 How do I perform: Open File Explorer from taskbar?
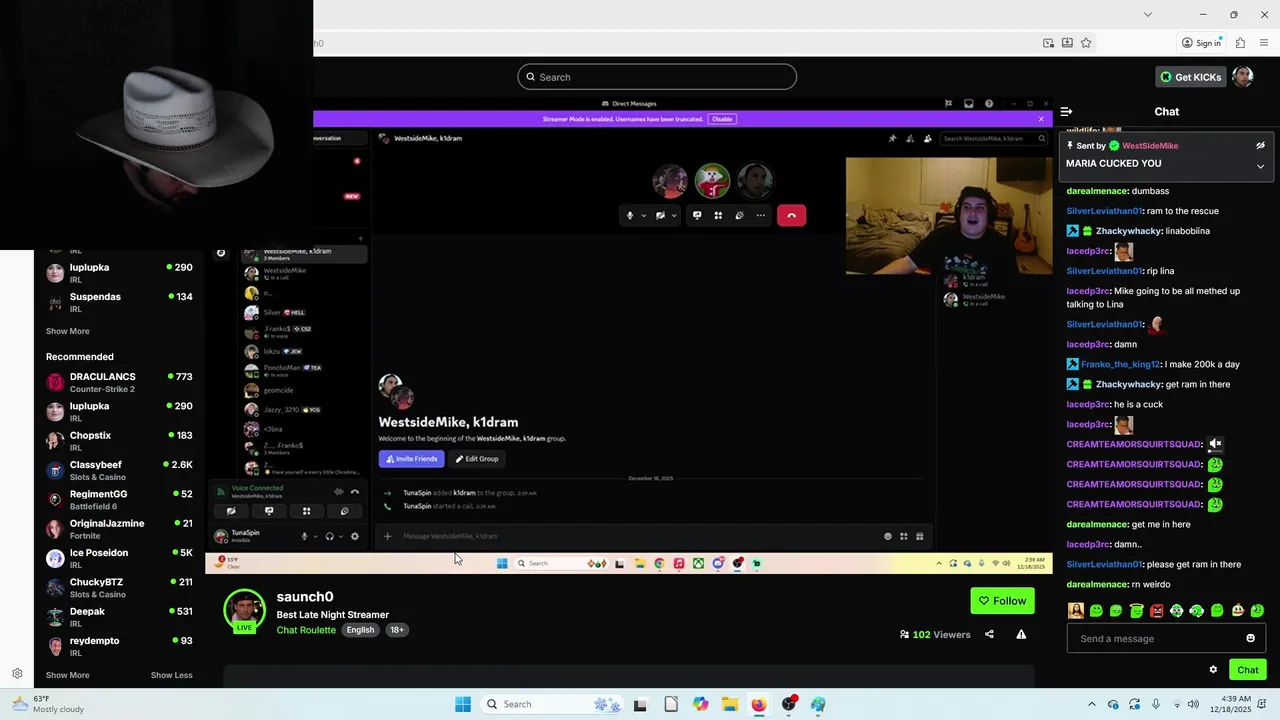(x=730, y=704)
